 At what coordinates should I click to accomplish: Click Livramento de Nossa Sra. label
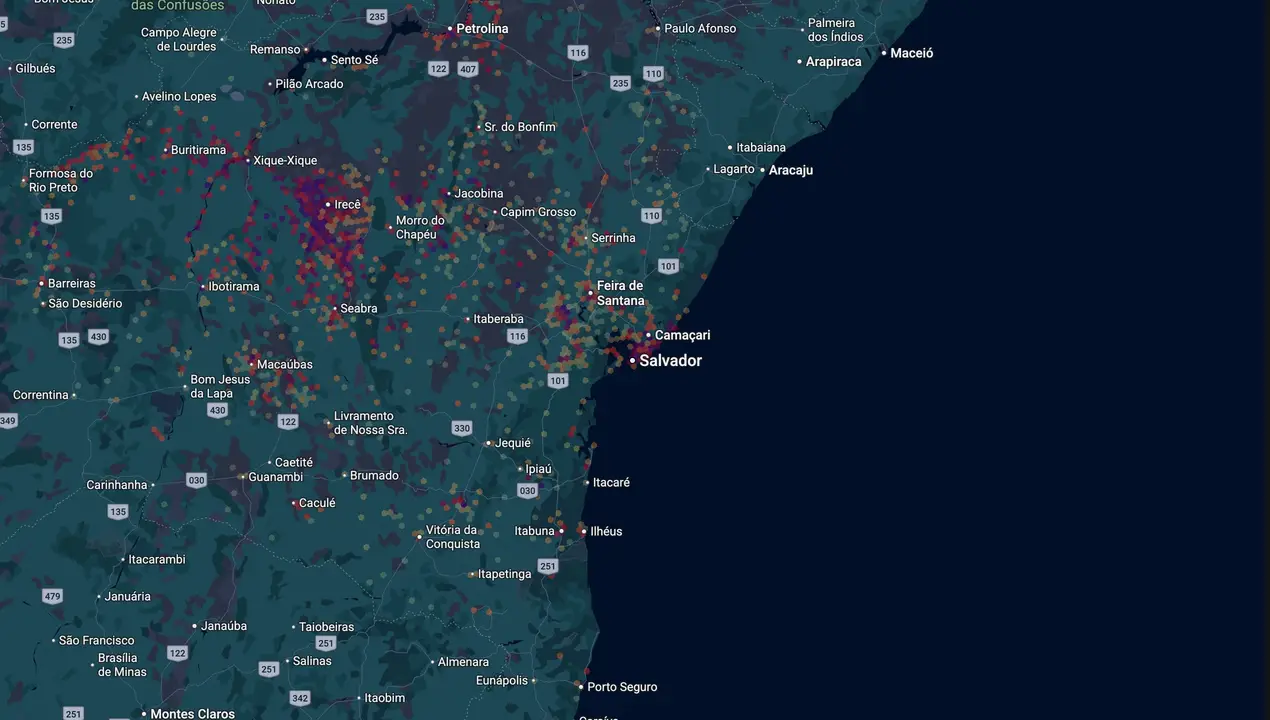371,423
